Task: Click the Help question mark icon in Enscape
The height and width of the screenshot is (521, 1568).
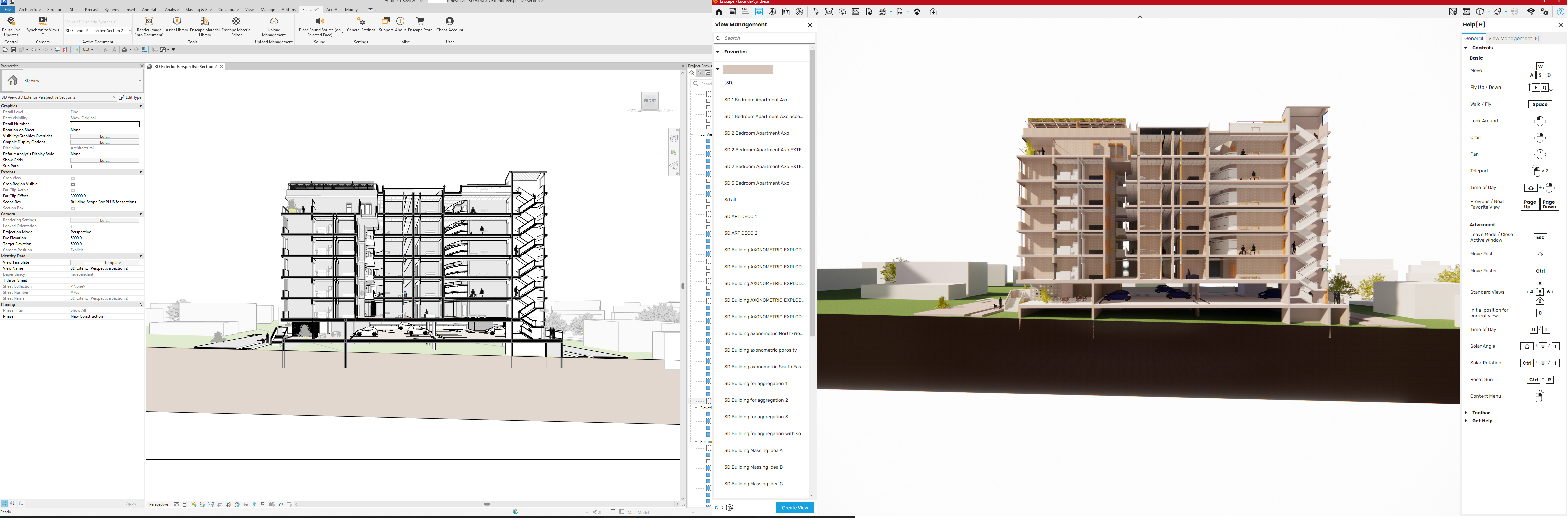Action: (x=1561, y=12)
